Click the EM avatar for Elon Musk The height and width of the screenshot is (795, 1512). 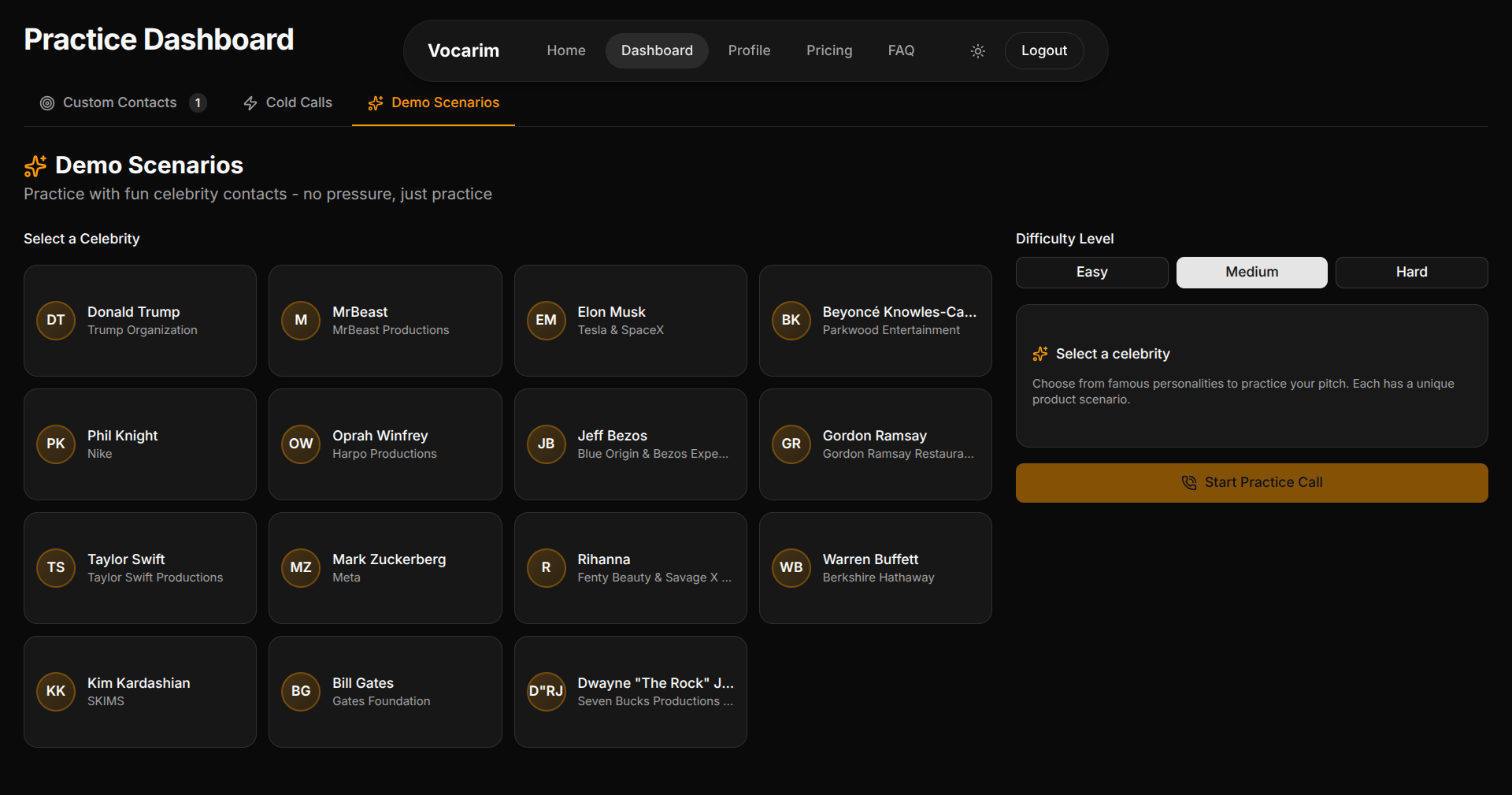point(547,320)
